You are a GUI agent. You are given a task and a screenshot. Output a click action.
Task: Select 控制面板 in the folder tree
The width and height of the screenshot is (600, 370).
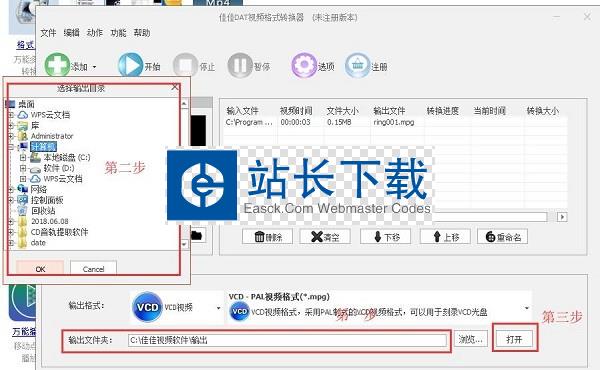(47, 200)
